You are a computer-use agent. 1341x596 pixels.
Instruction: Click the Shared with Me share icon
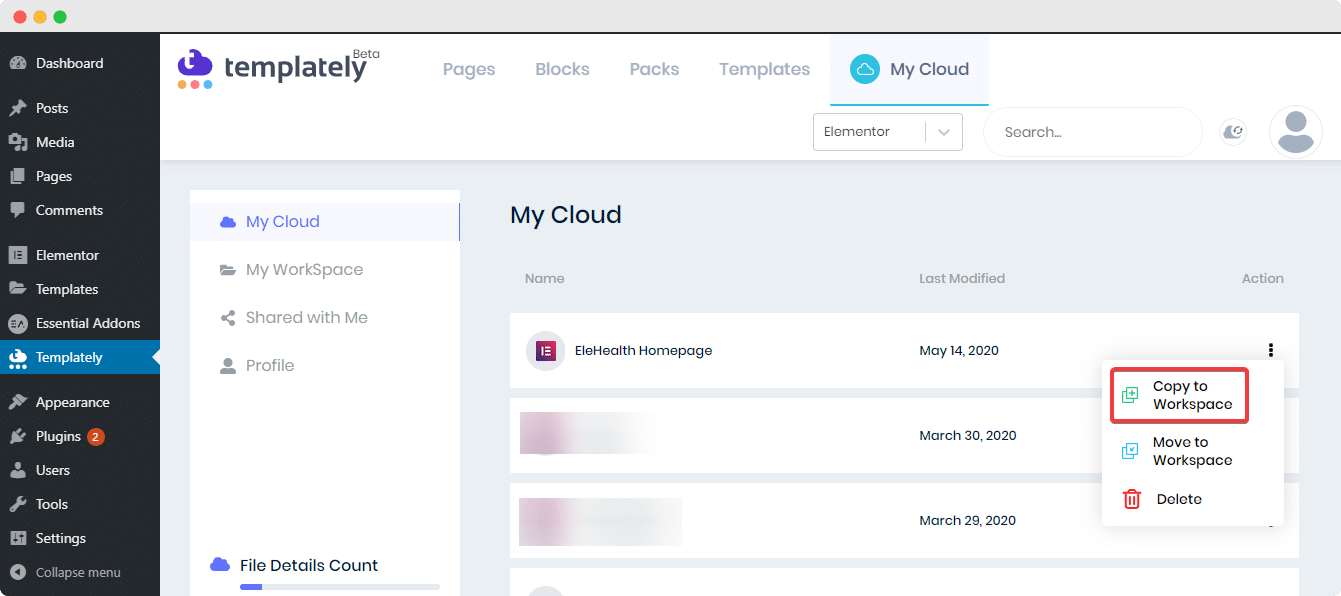228,318
